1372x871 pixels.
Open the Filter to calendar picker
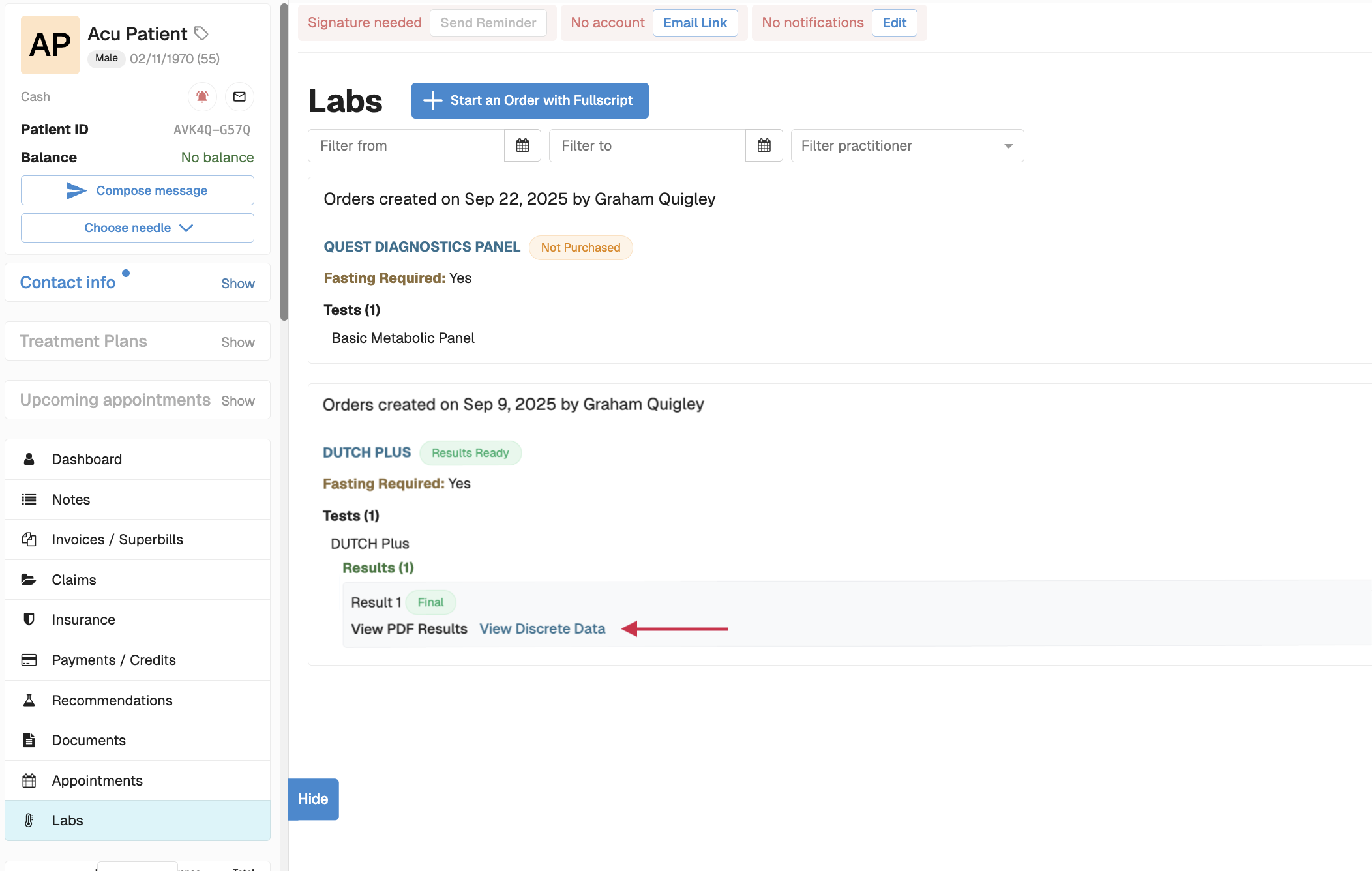click(764, 145)
